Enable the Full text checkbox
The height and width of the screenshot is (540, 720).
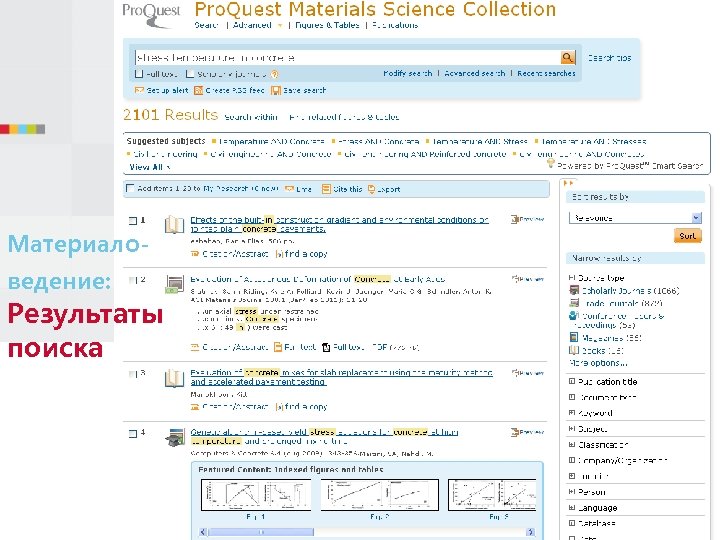[139, 73]
